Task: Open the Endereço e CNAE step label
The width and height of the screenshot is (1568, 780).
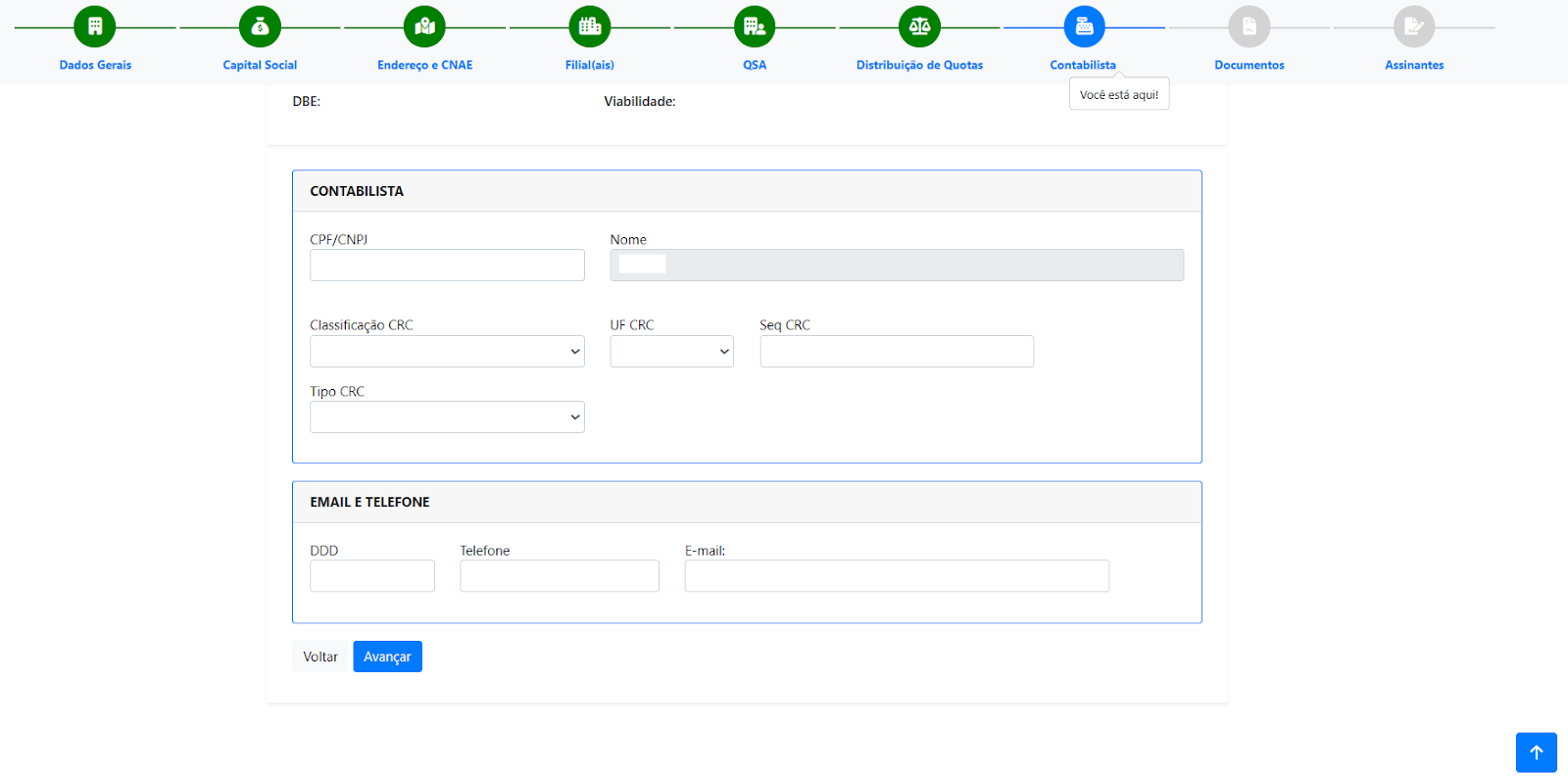Action: 424,65
